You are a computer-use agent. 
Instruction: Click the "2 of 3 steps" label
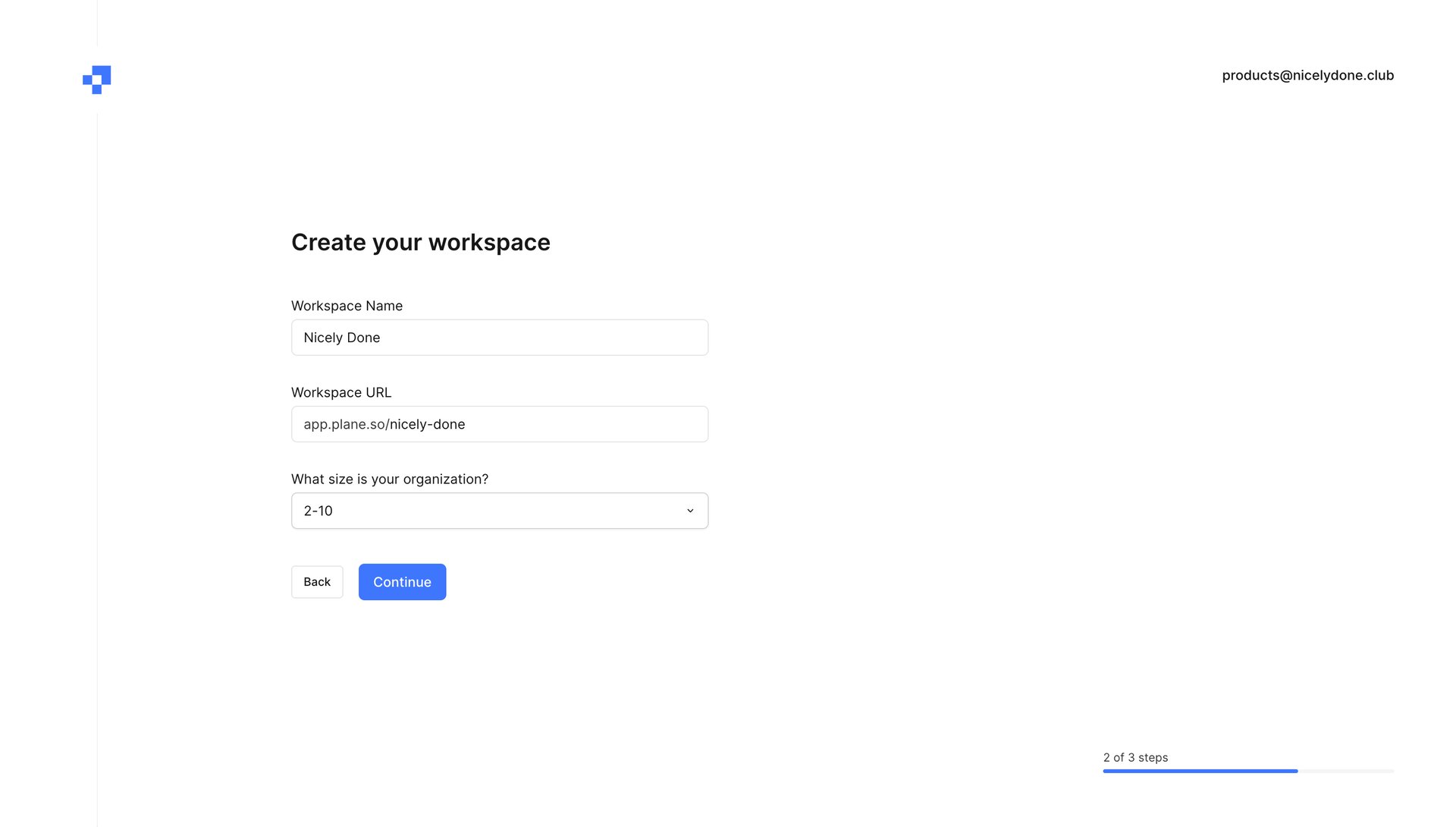point(1135,757)
